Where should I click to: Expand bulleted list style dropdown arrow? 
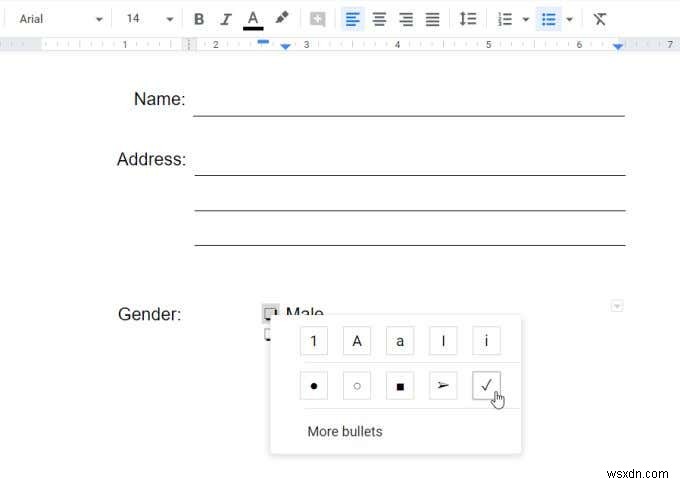point(569,19)
